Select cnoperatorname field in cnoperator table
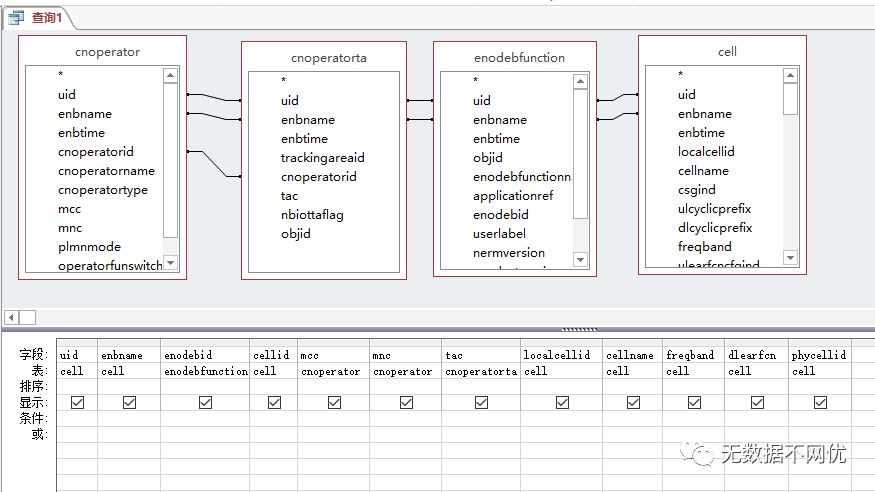The height and width of the screenshot is (492, 875). click(106, 171)
